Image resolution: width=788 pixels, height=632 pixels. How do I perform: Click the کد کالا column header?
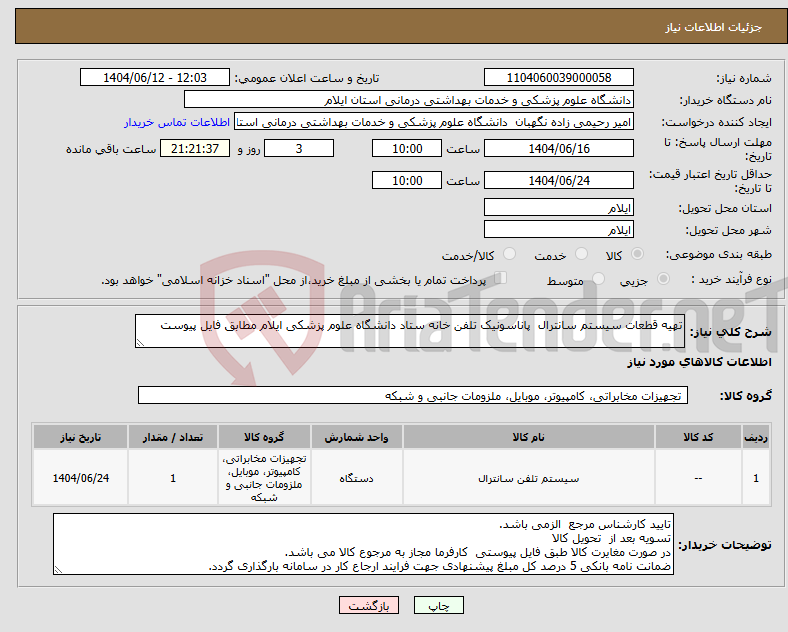tap(698, 437)
